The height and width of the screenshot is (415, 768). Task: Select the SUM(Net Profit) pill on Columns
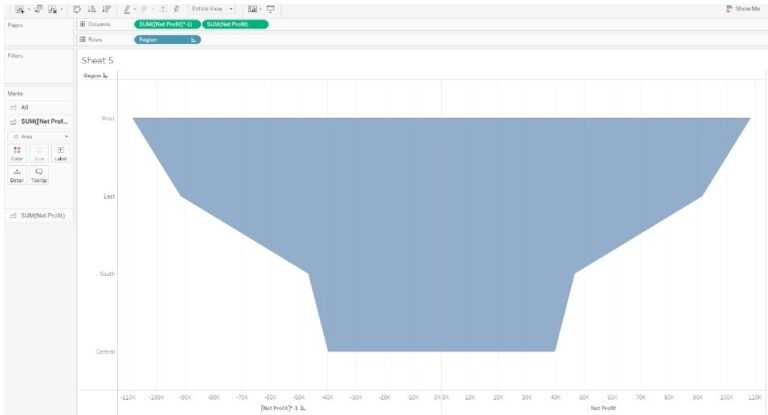coord(235,24)
